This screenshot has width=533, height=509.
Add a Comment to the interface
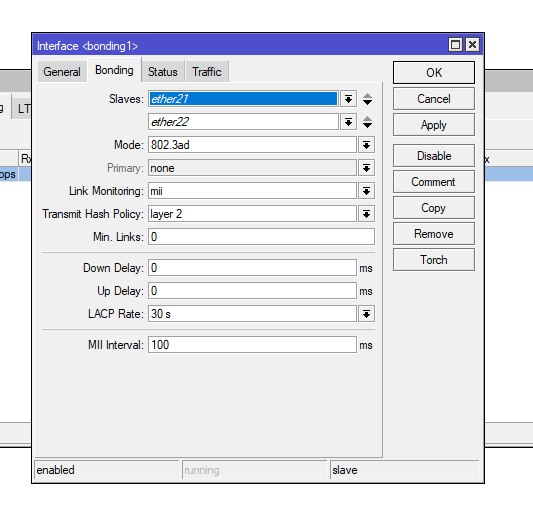coord(434,182)
